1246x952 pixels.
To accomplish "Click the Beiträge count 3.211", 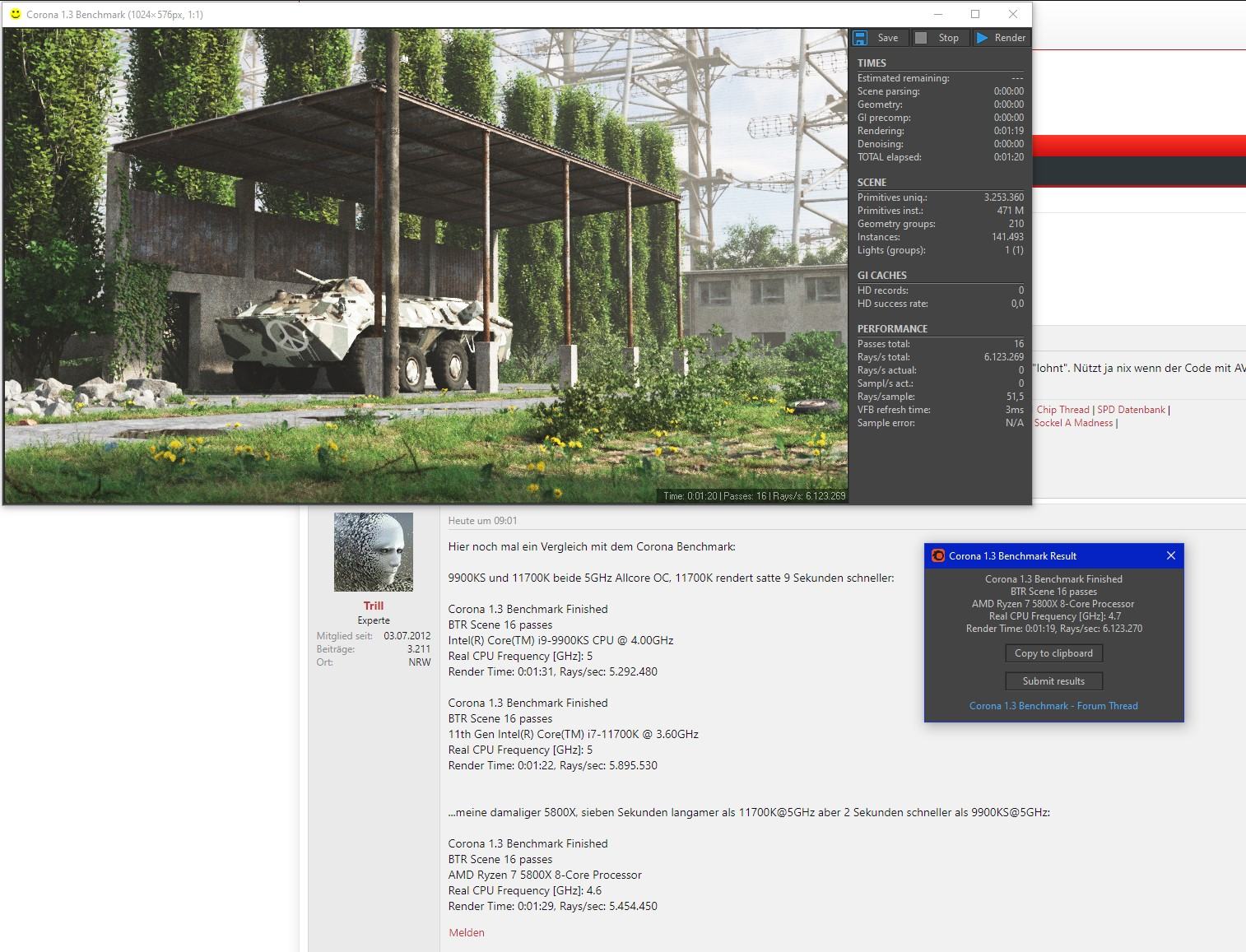I will tap(419, 649).
